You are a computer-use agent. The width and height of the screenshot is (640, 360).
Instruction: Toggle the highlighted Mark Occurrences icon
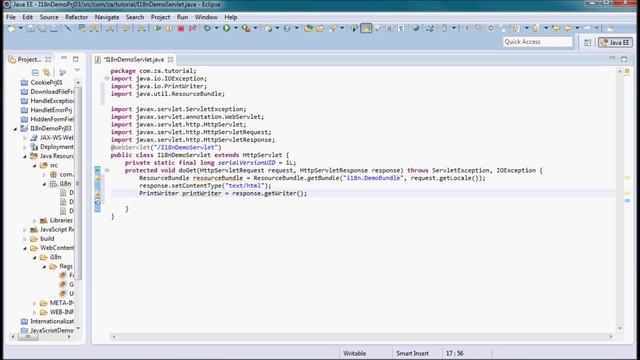click(367, 28)
